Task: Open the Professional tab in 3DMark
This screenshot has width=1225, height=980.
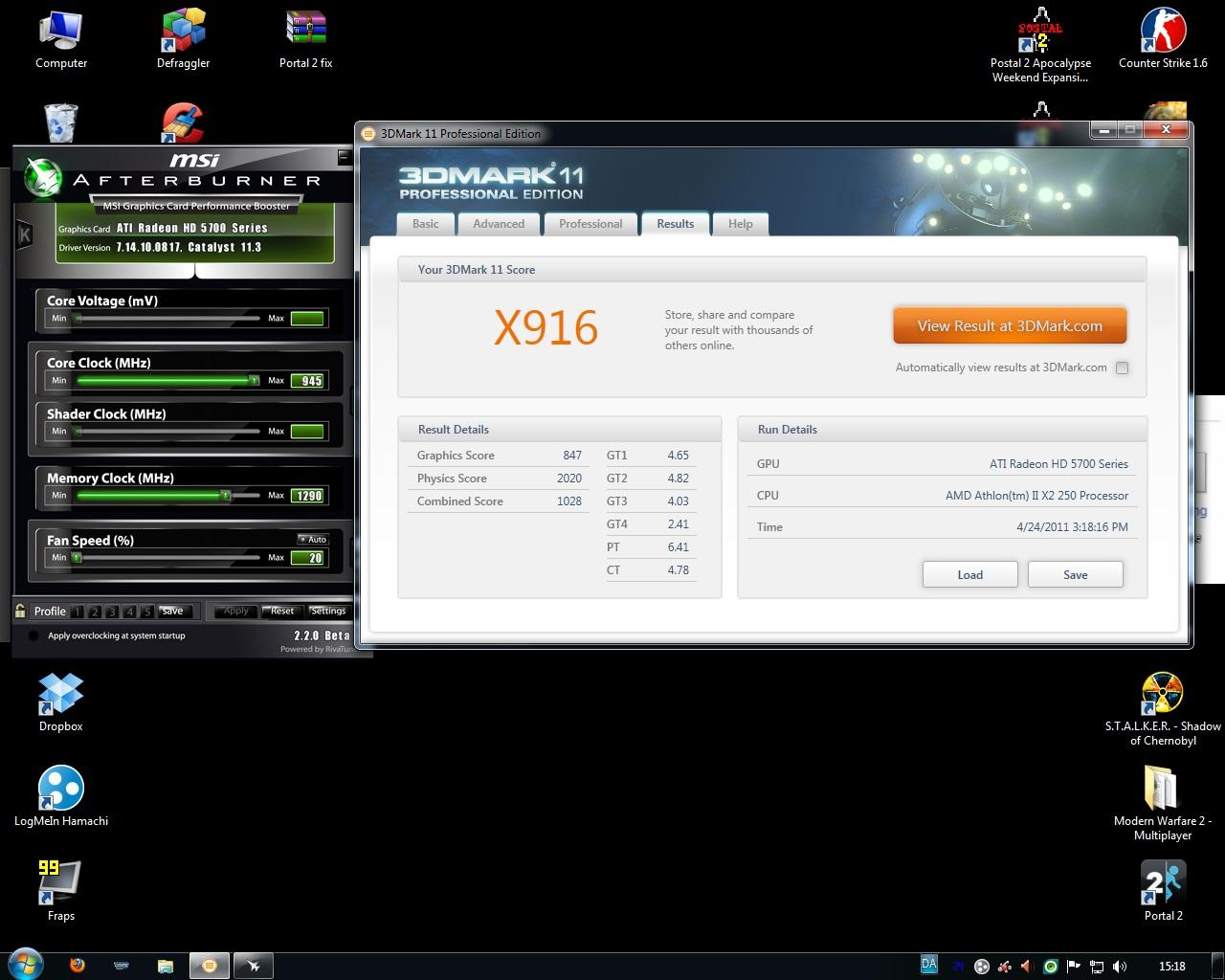Action: tap(590, 224)
